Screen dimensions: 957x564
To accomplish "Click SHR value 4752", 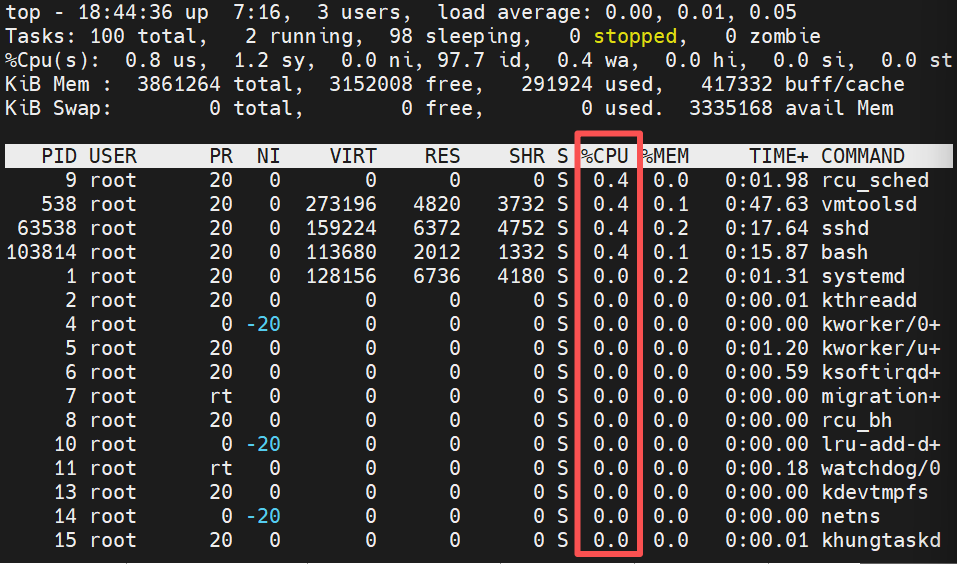I will (521, 228).
